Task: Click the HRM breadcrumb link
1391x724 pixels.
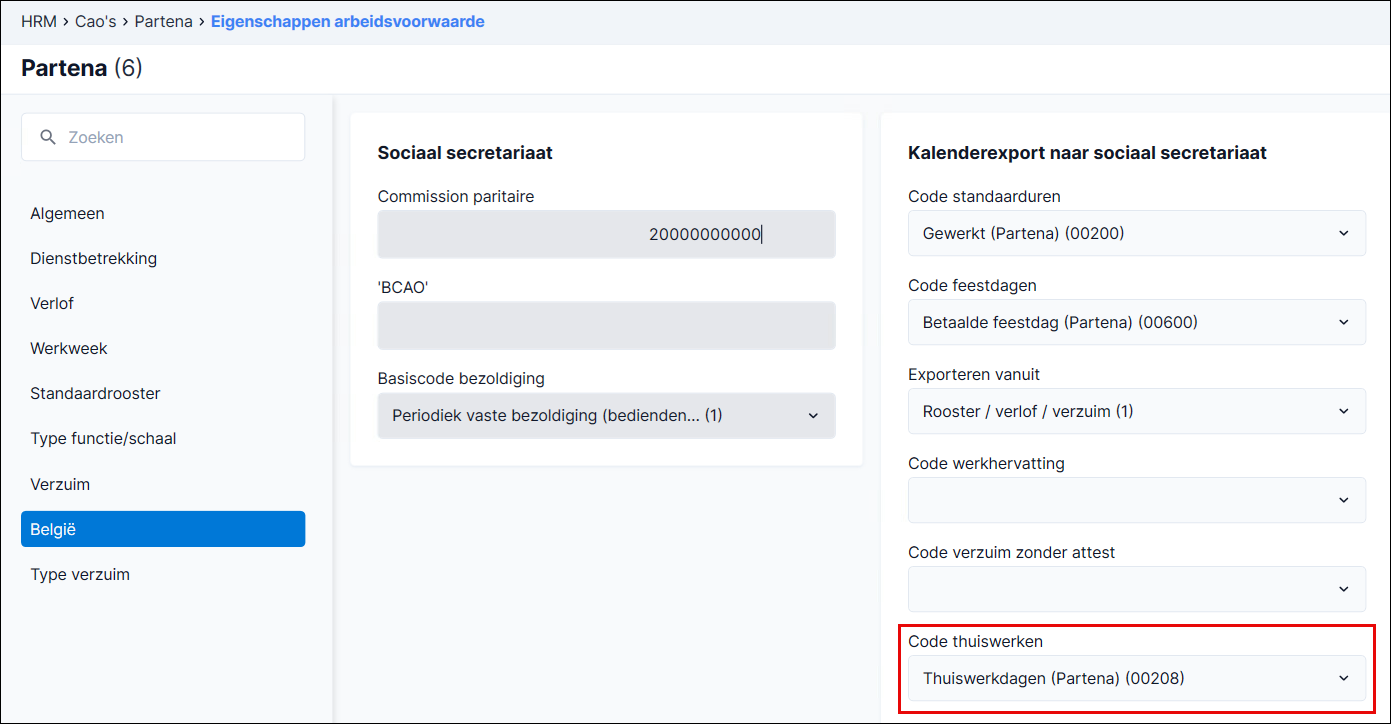Action: click(x=38, y=21)
